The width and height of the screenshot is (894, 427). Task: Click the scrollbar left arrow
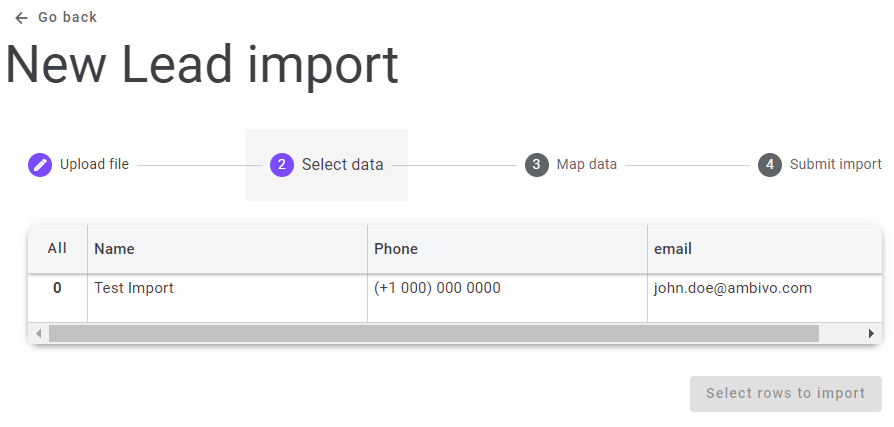[x=38, y=333]
